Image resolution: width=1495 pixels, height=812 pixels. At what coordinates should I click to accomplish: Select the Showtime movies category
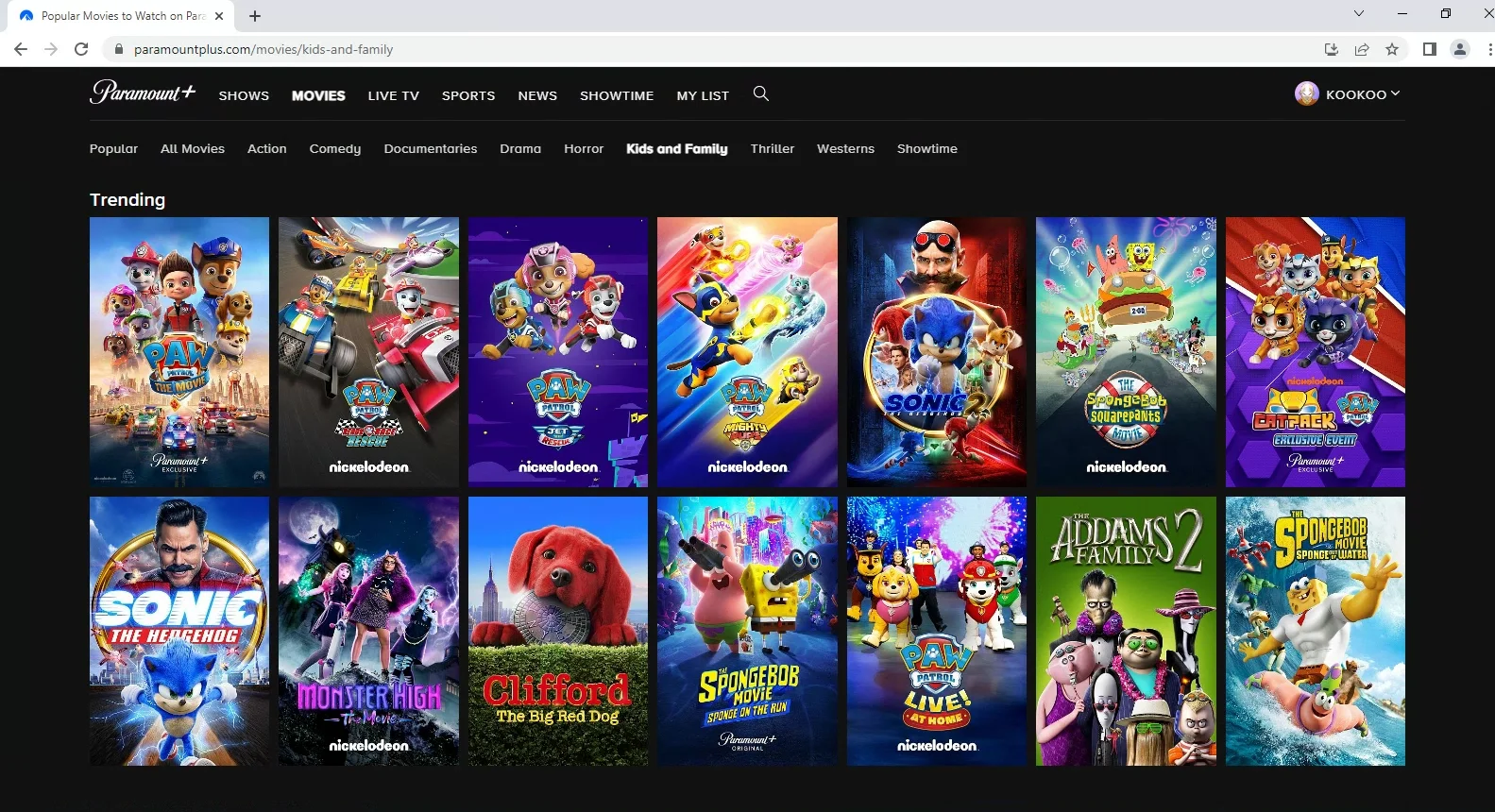927,149
